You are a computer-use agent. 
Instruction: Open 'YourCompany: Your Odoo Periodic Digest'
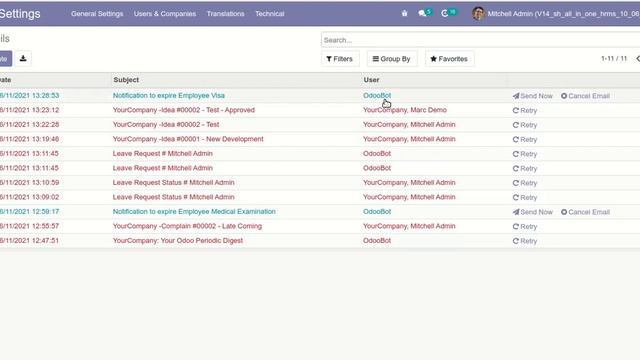tap(178, 240)
